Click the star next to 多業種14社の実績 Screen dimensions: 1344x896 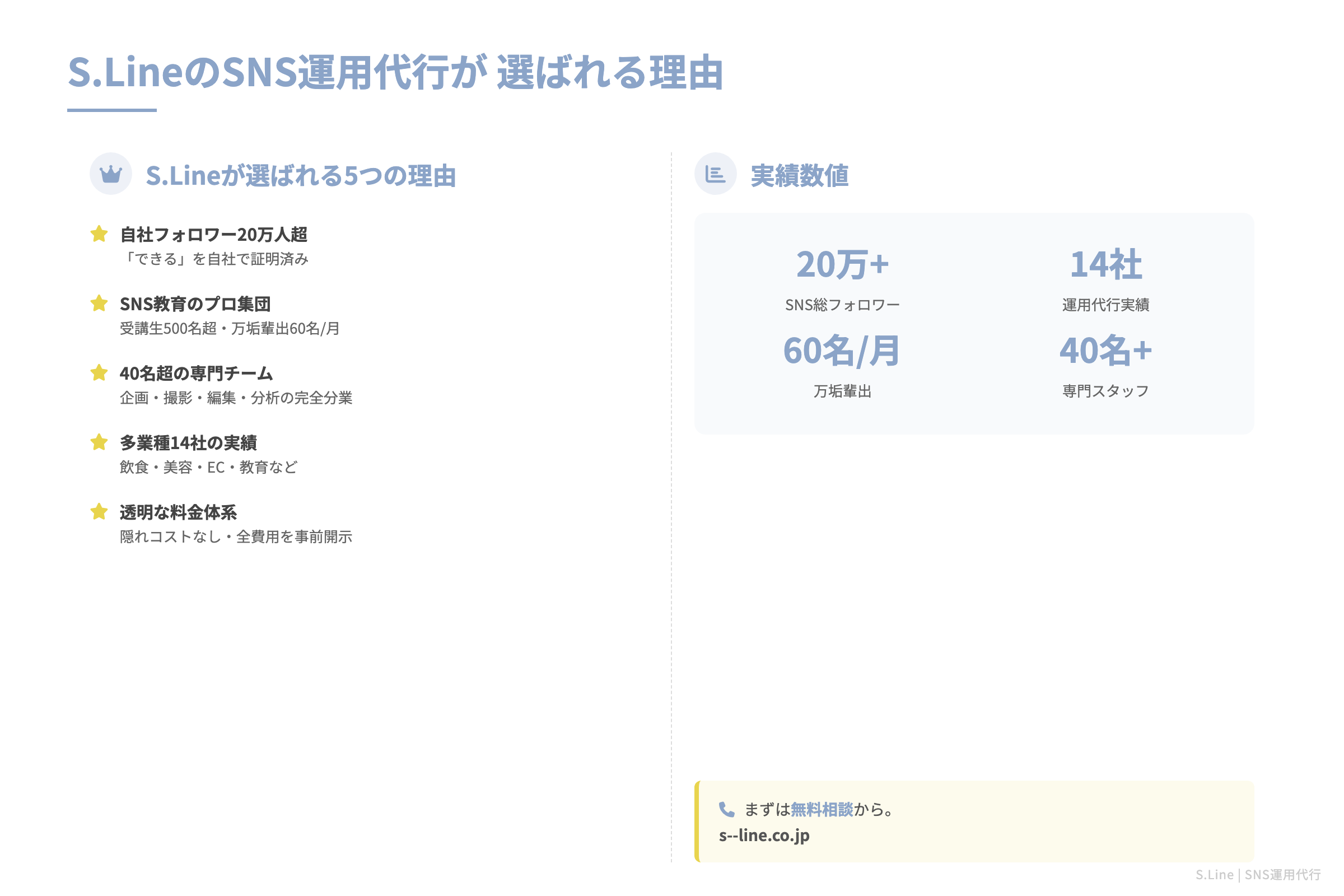pos(100,442)
